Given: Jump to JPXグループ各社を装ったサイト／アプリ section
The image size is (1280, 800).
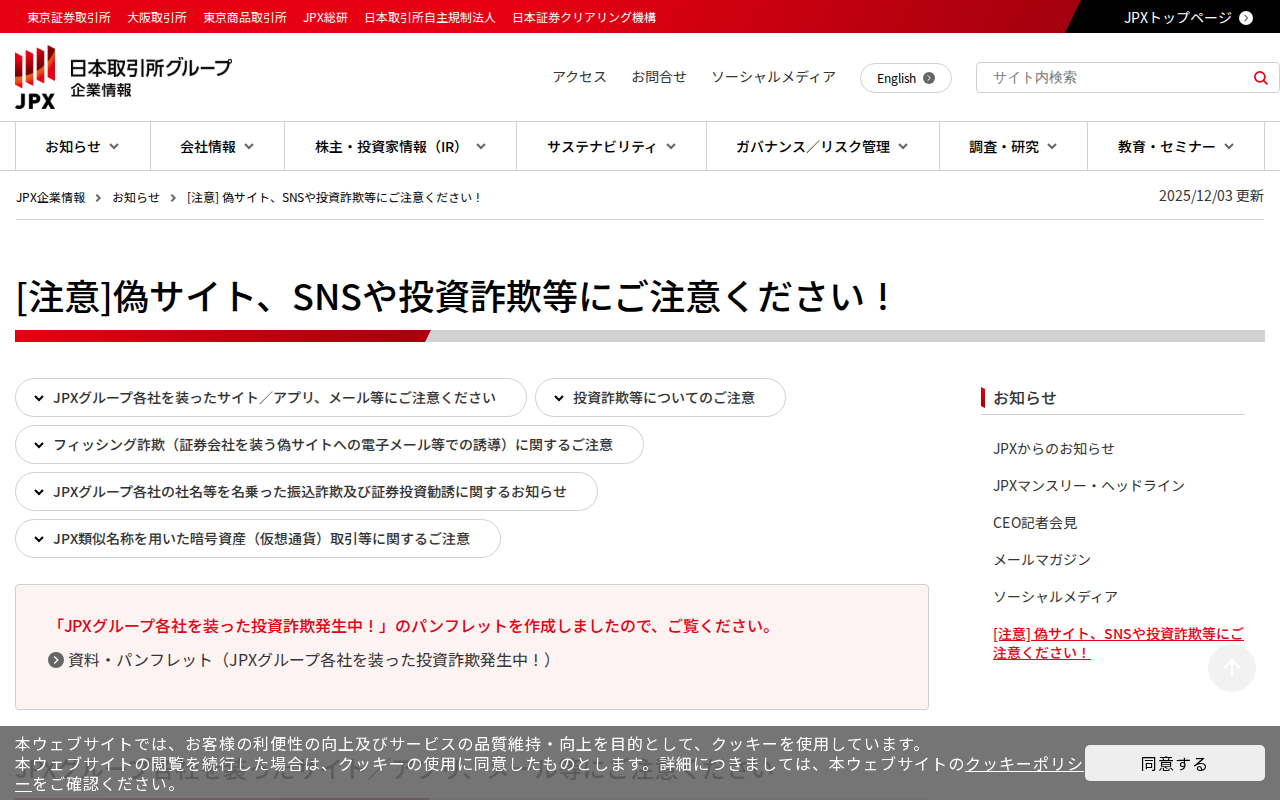Looking at the screenshot, I should [271, 398].
